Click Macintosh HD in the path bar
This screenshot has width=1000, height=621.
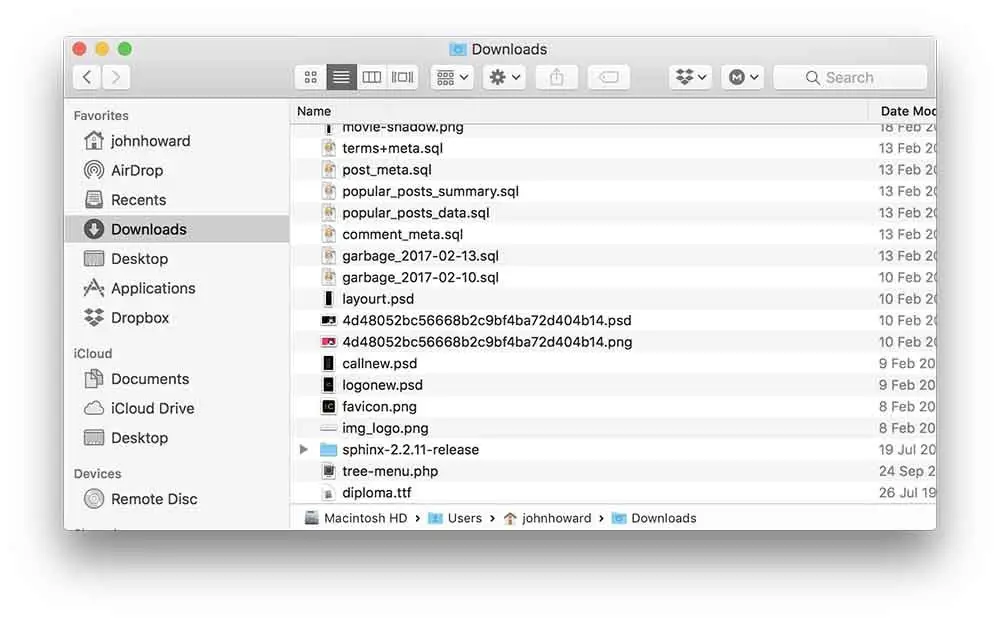(x=356, y=518)
